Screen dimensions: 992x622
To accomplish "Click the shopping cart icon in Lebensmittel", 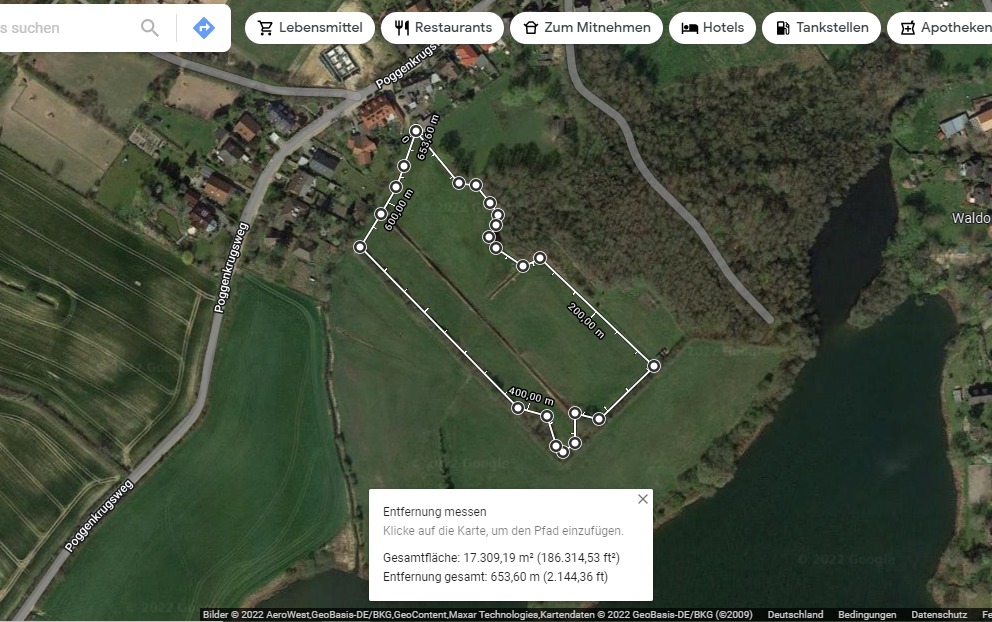I will tap(266, 28).
